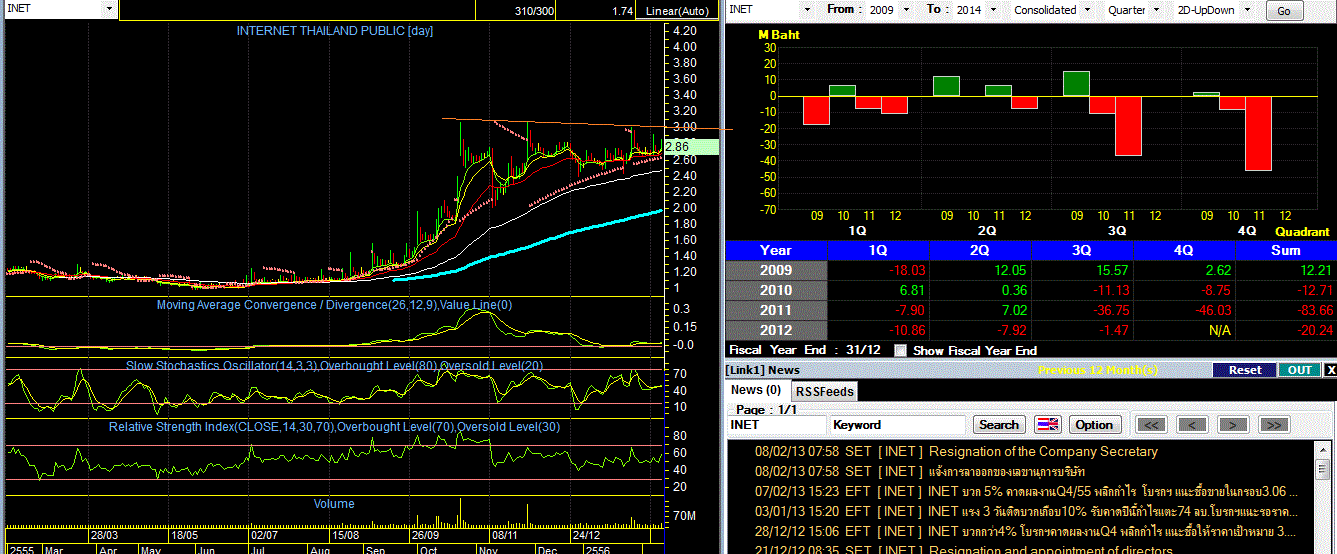Switch to the RSSFeeds tab
Screen dimensions: 1337x554
(825, 391)
